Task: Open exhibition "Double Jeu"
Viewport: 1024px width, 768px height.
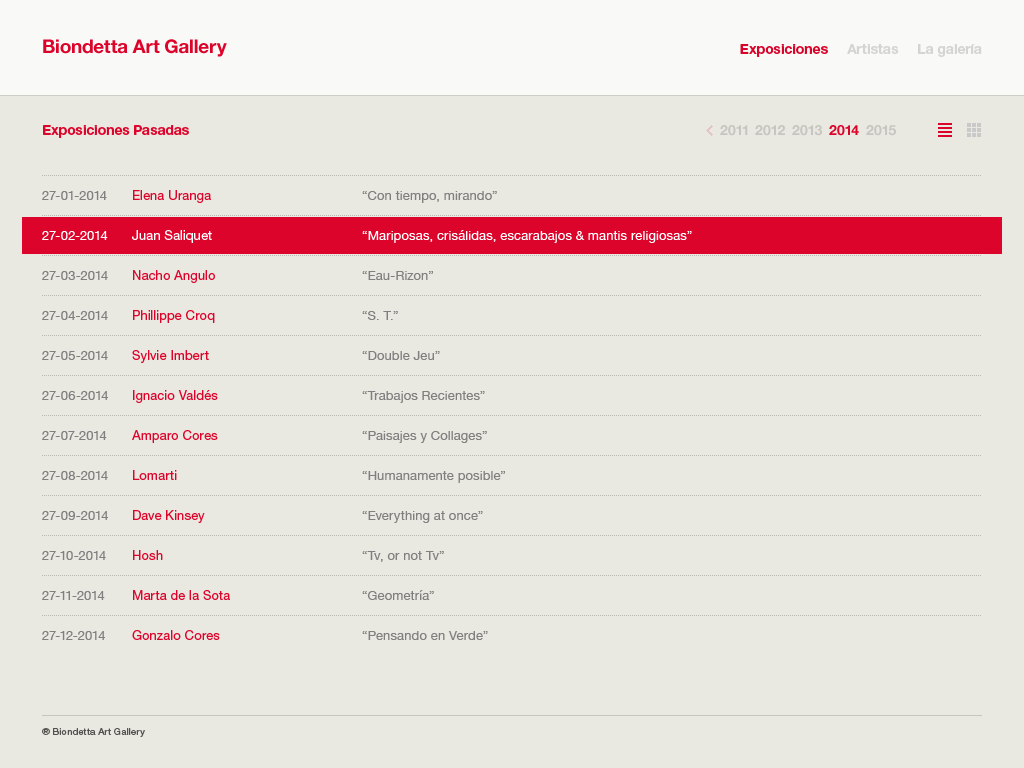Action: click(x=400, y=356)
